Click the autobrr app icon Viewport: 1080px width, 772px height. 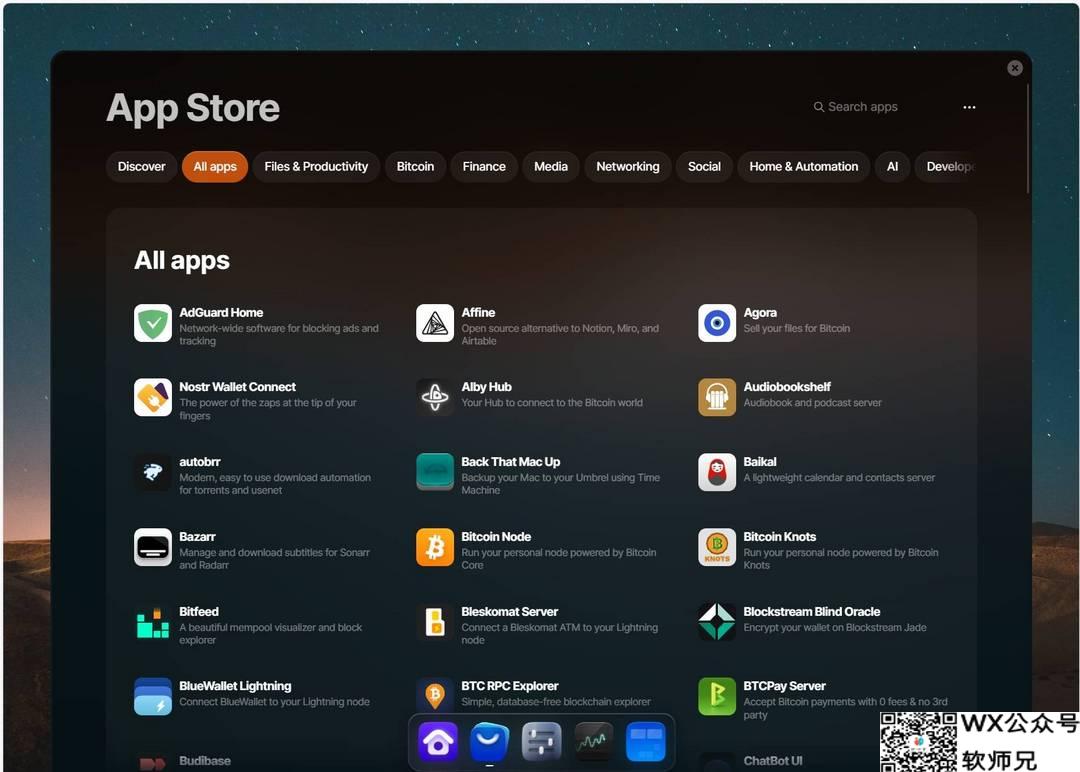tap(153, 472)
